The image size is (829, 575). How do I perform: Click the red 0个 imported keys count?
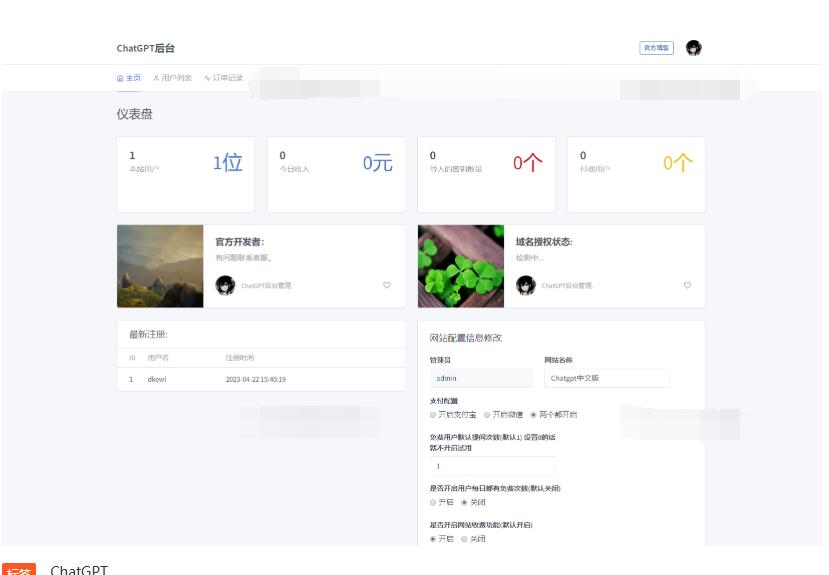(x=528, y=163)
